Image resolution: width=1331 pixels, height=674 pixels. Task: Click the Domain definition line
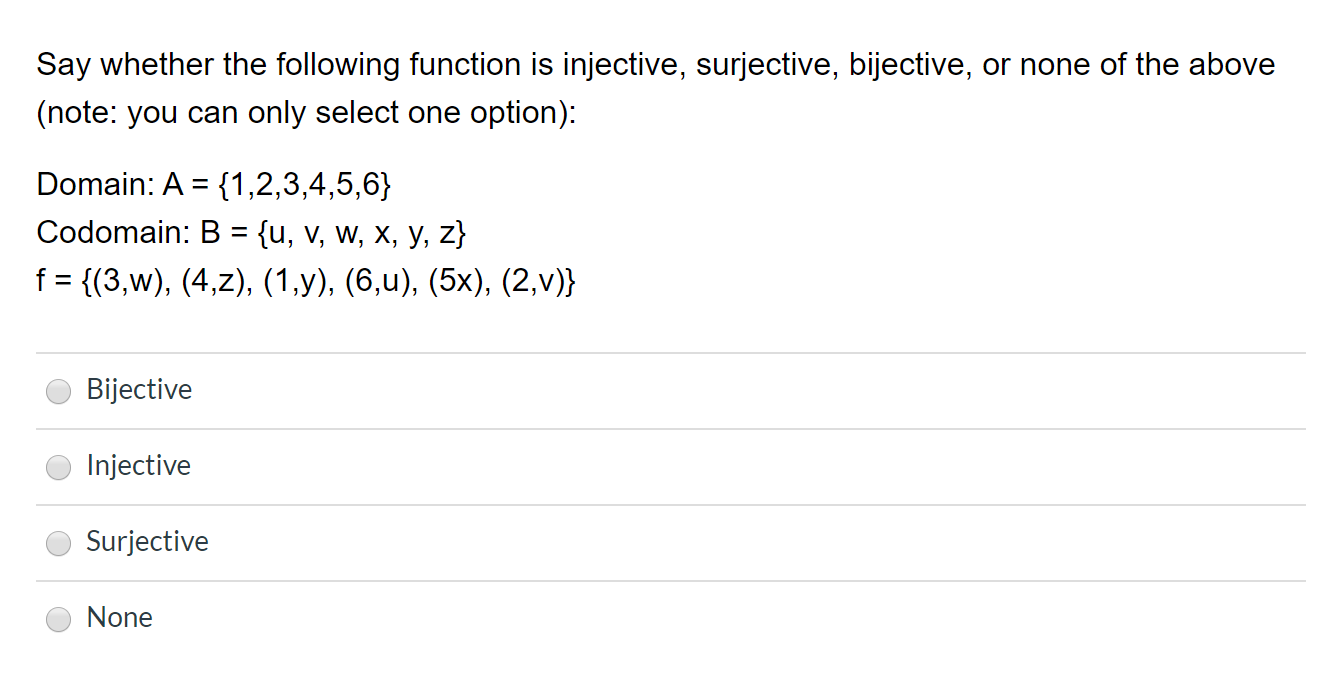[213, 184]
